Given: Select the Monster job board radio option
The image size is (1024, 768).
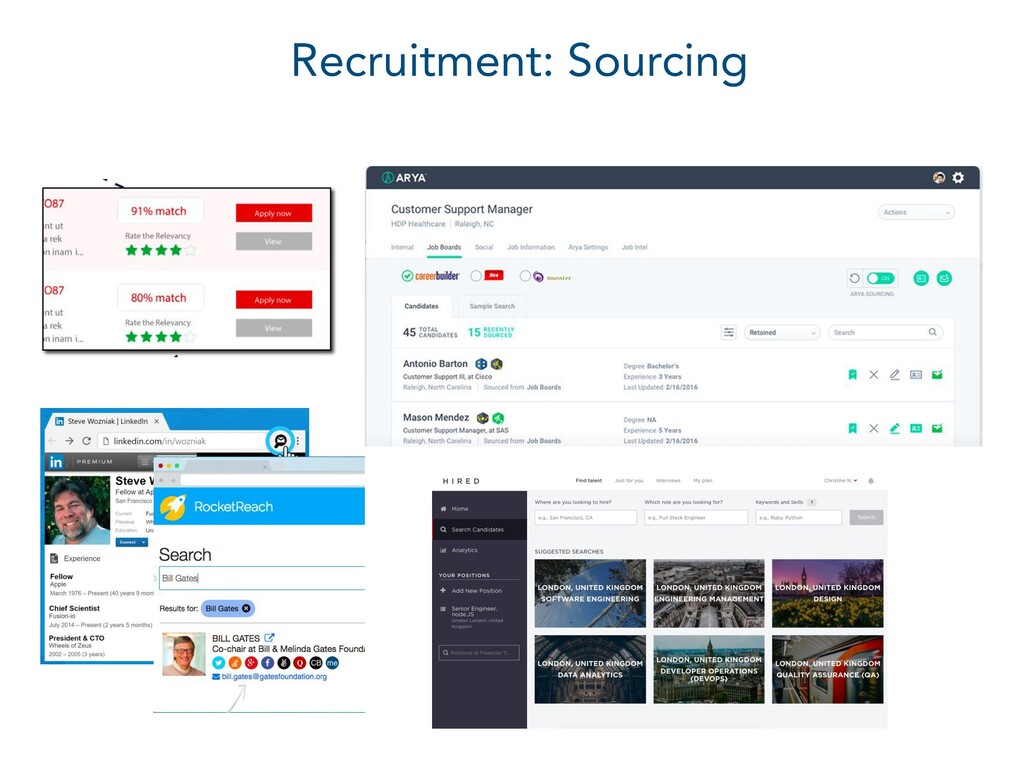Looking at the screenshot, I should pos(525,276).
